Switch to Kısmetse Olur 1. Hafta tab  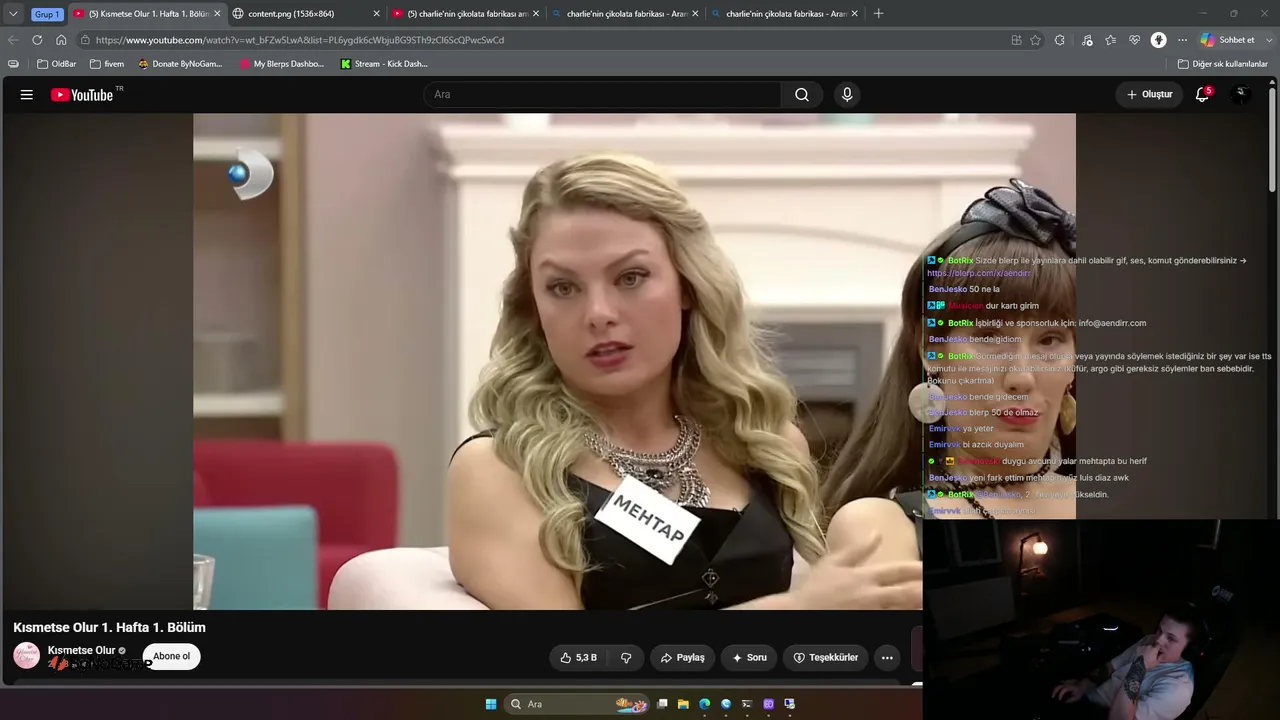146,14
